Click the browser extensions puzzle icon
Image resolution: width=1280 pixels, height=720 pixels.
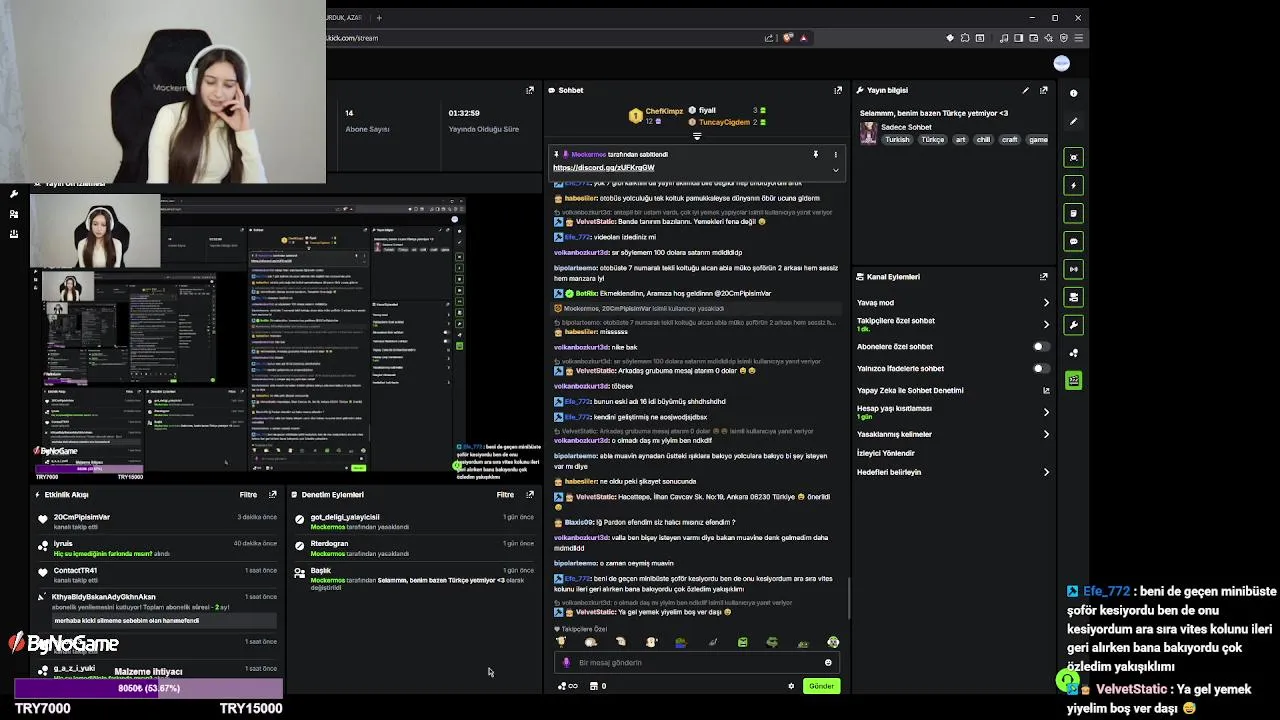point(964,38)
